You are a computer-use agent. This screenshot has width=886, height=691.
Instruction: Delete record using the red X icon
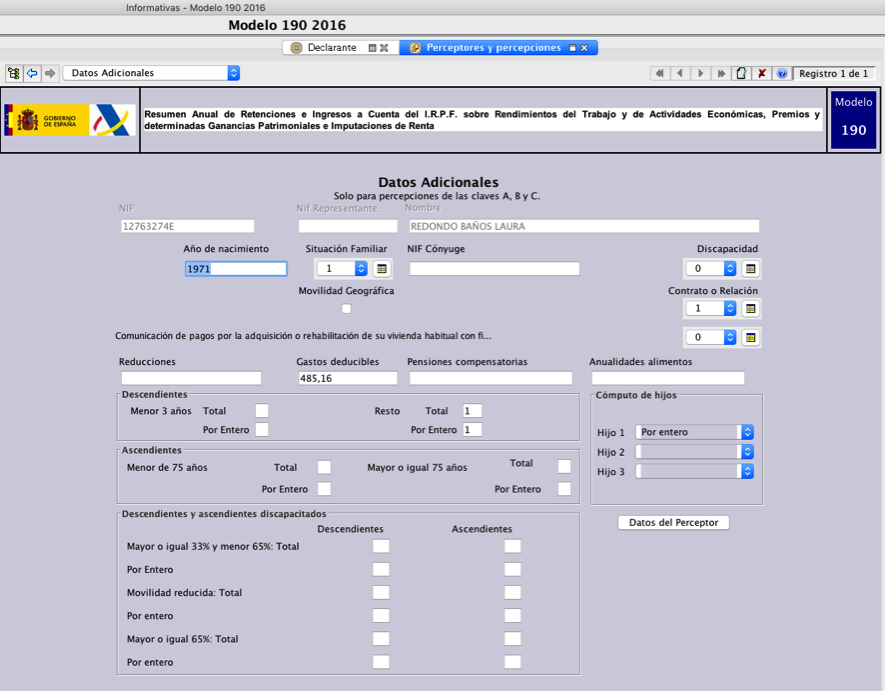click(x=762, y=73)
